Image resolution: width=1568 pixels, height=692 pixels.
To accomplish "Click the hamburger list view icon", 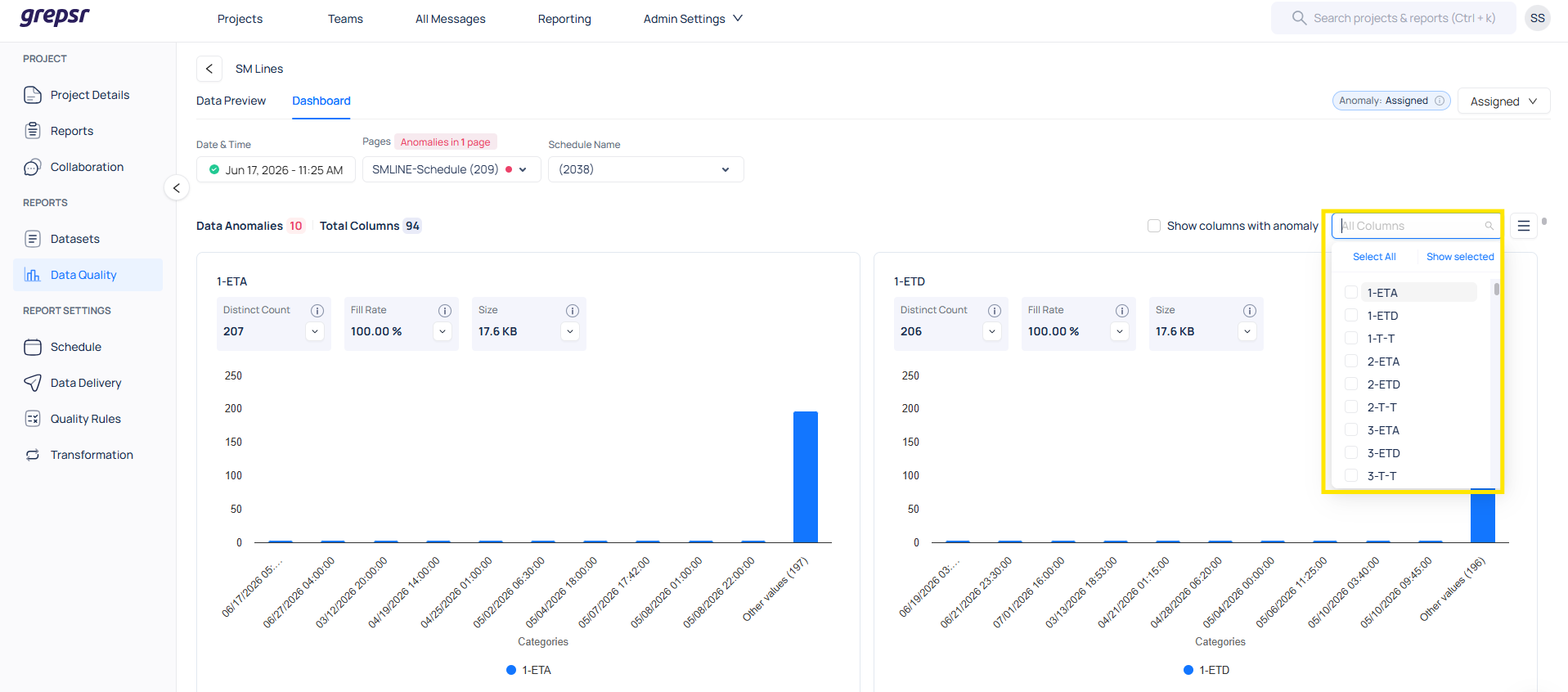I will (1523, 226).
